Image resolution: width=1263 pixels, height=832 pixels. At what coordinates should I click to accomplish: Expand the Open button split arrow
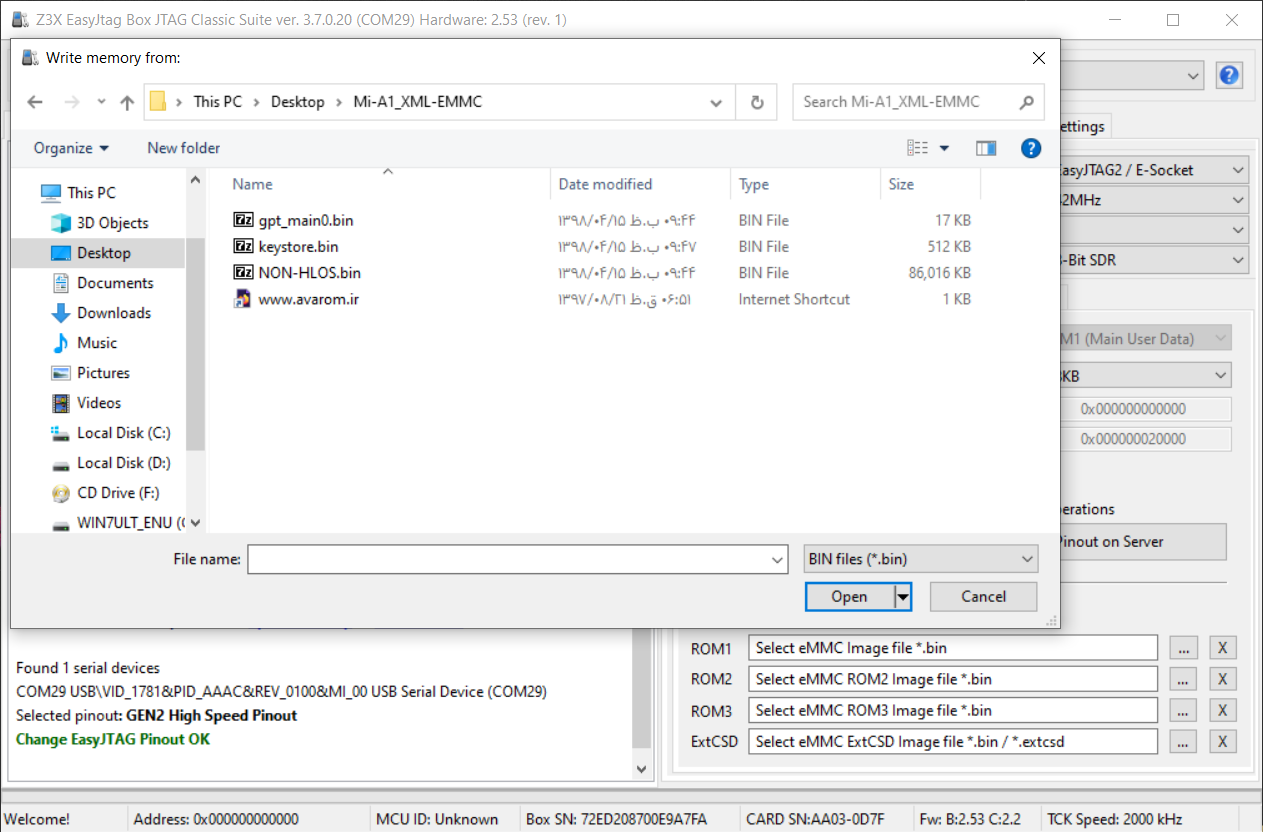[903, 597]
